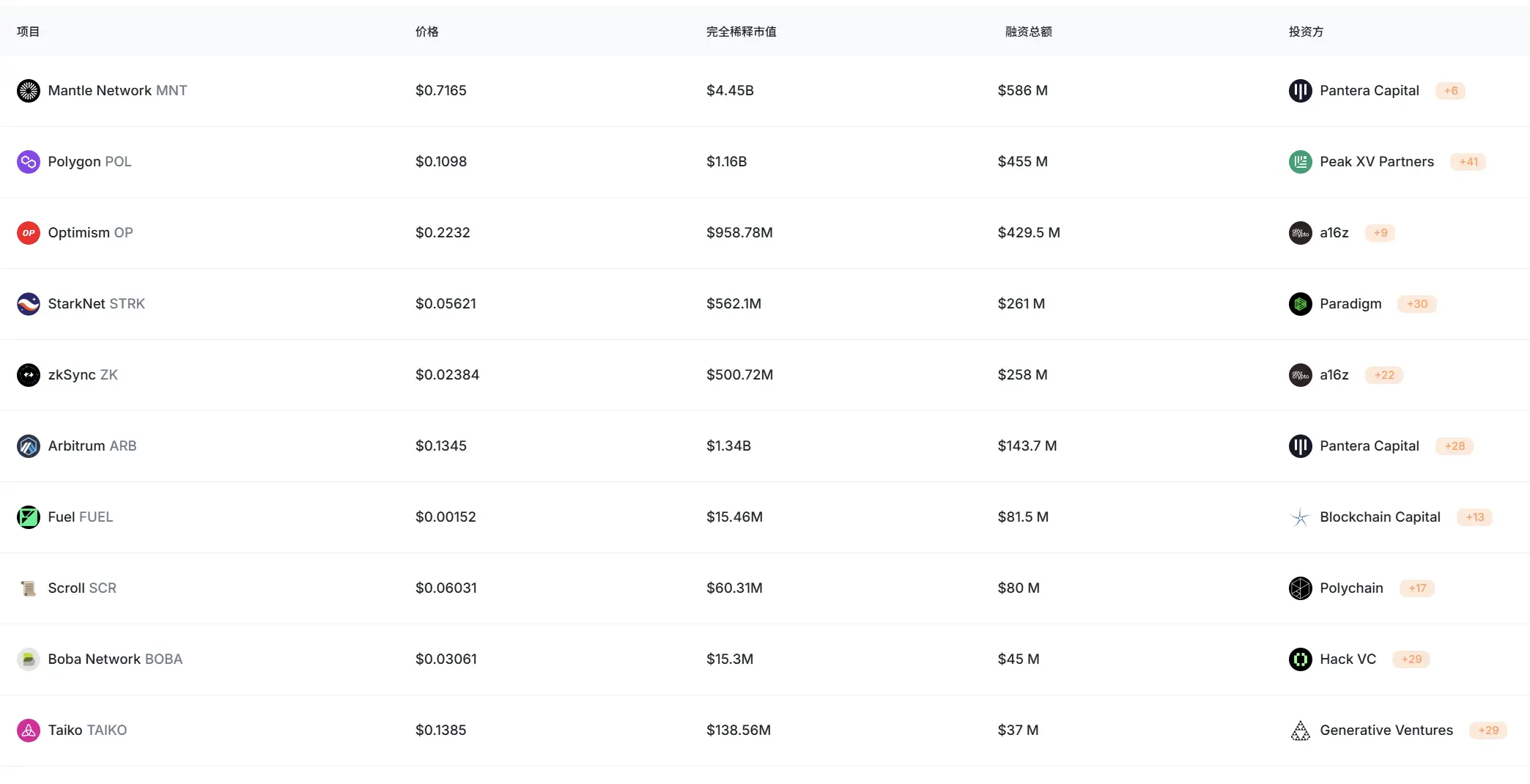Open the Paradigm investor link

click(1350, 303)
